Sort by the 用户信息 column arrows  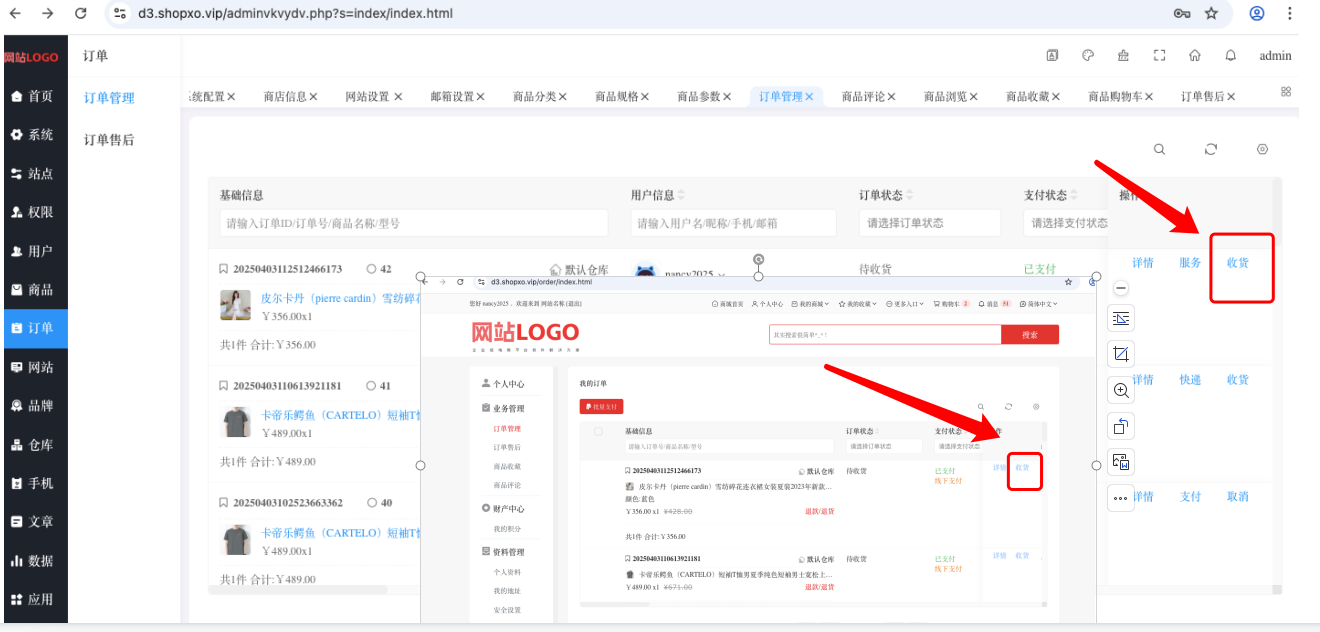[x=681, y=195]
